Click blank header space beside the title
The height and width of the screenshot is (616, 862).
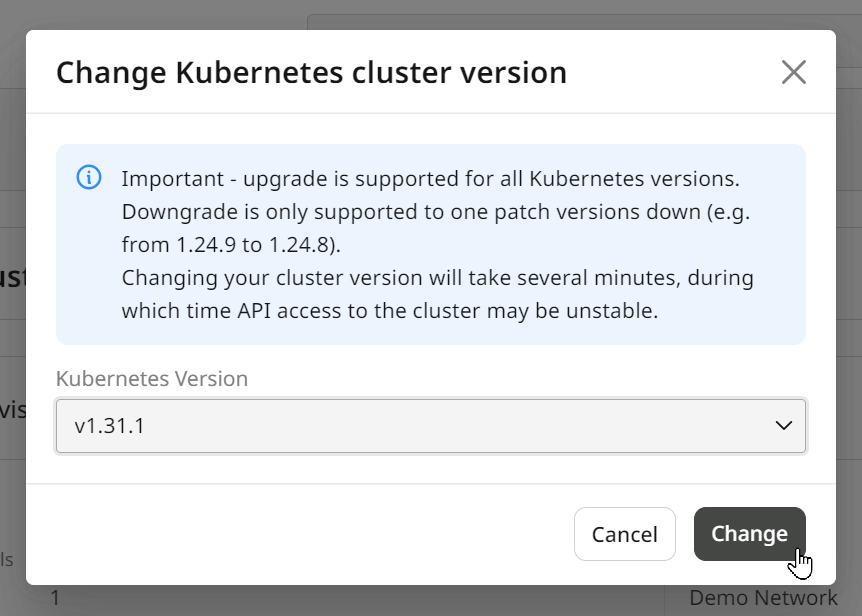click(671, 72)
